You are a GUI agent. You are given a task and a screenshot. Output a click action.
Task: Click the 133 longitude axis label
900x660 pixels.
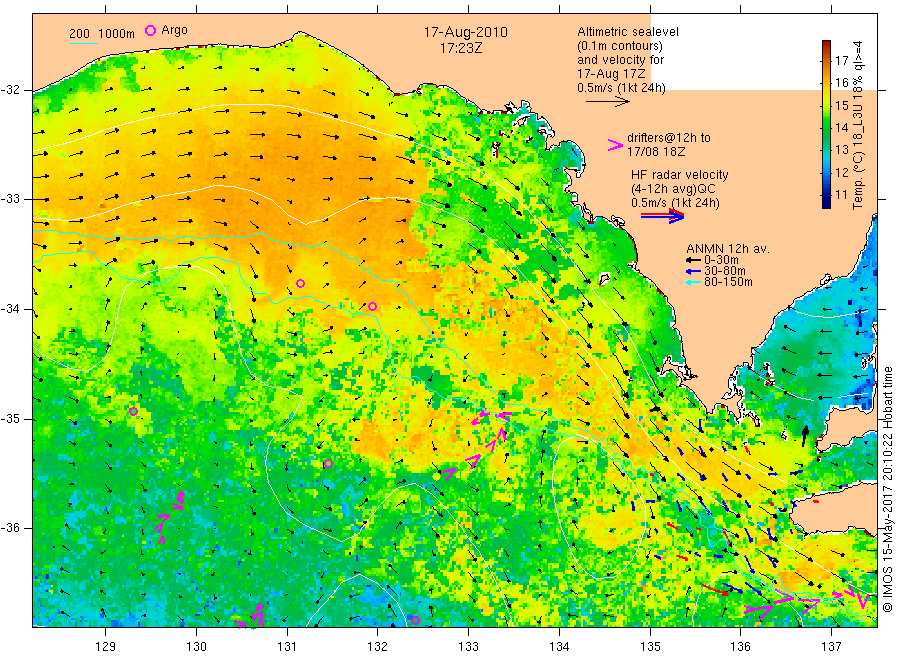[468, 647]
